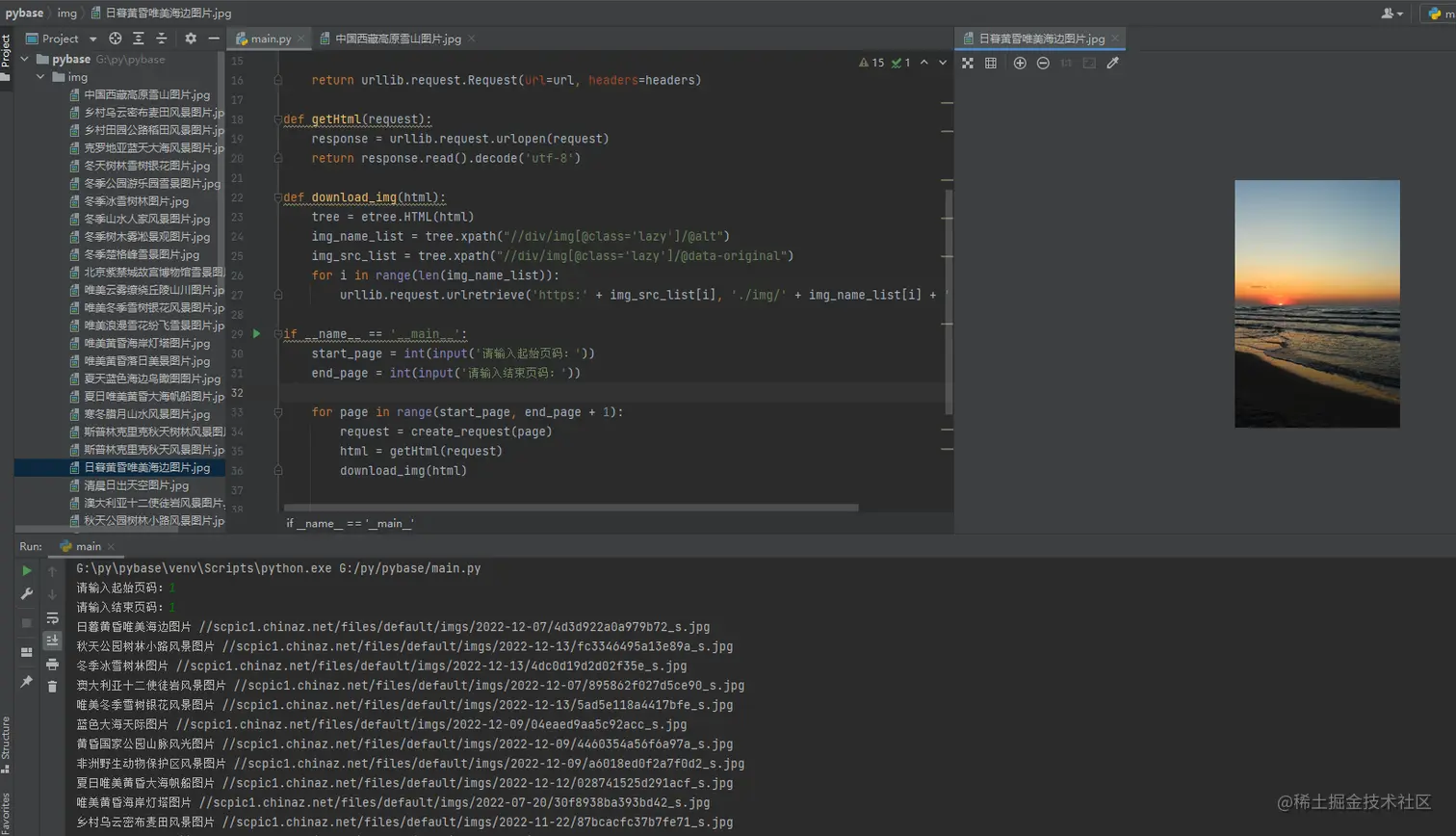The height and width of the screenshot is (836, 1456).
Task: Go to next highlighted error arrow
Action: point(943,63)
